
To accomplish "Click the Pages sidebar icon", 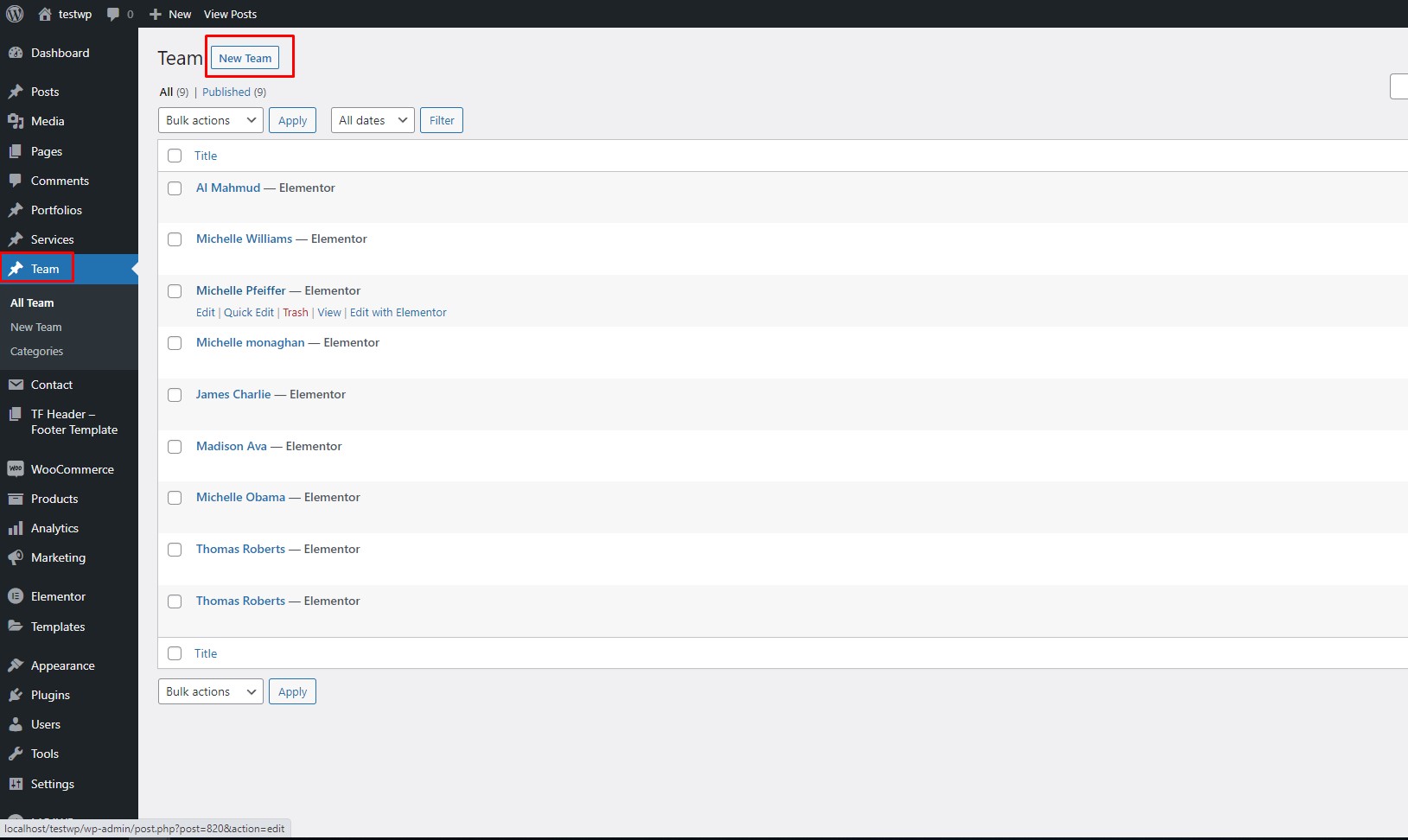I will coord(16,151).
